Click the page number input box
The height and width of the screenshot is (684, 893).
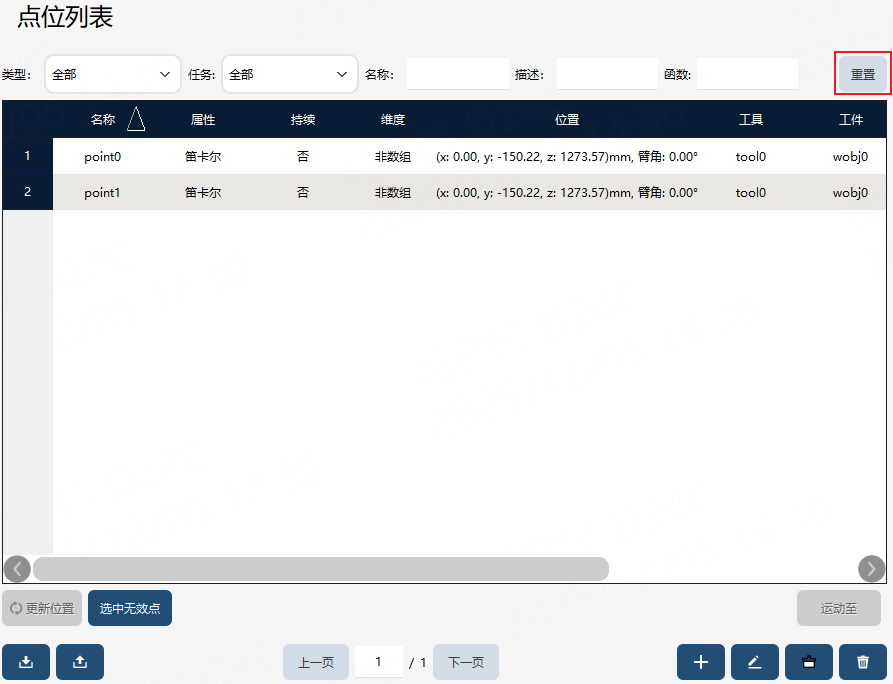379,662
